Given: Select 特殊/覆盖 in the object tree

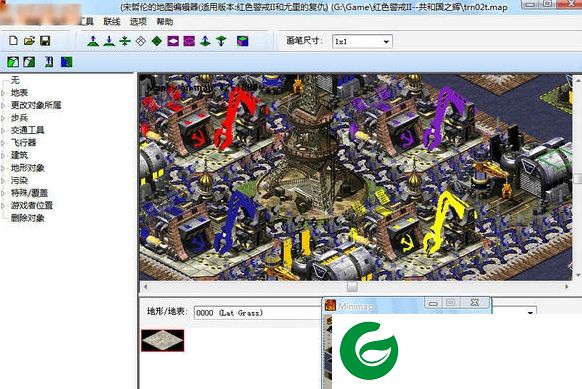Looking at the screenshot, I should pyautogui.click(x=29, y=193).
